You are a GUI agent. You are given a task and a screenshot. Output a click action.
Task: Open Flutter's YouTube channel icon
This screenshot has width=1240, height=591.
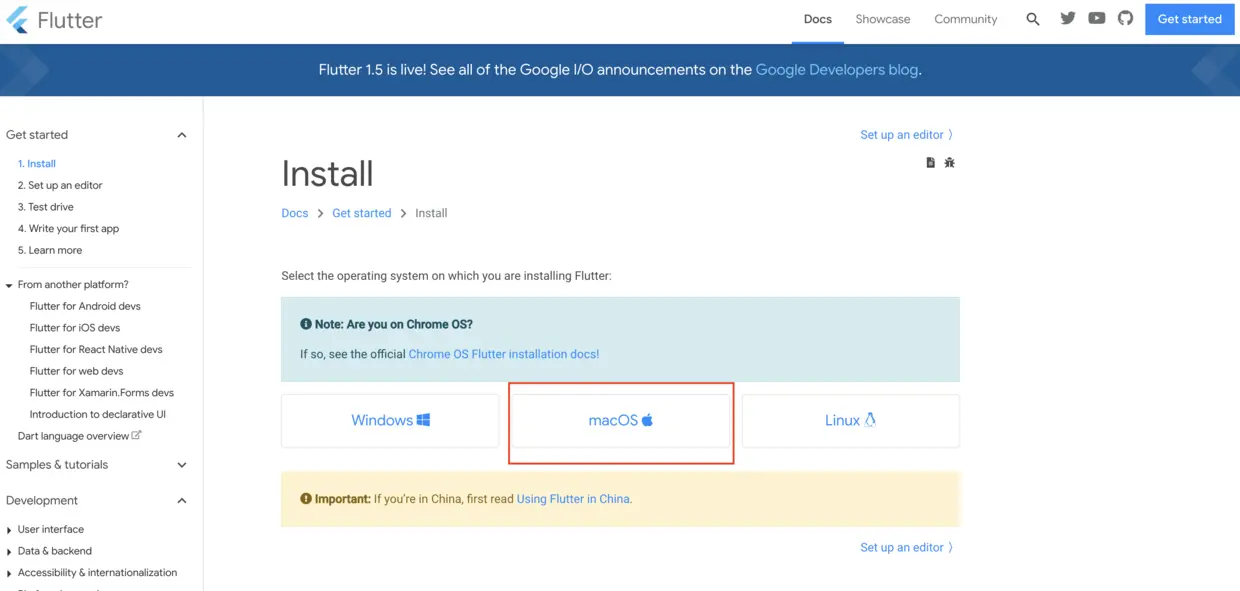click(1097, 18)
